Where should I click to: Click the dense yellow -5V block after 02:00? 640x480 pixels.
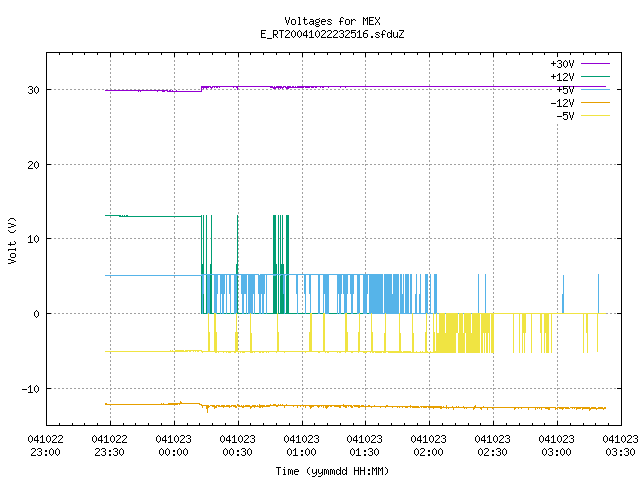click(463, 333)
